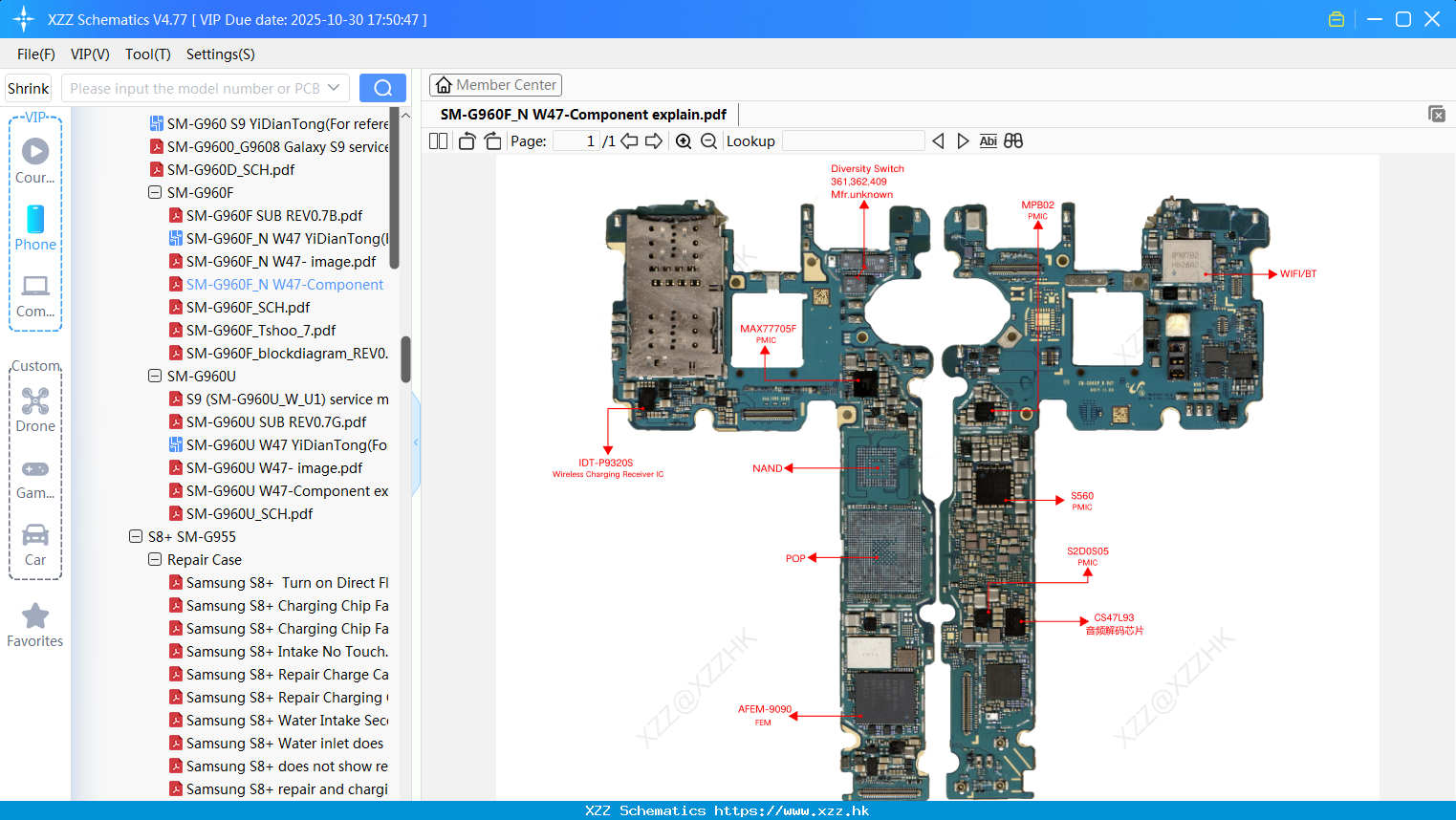
Task: Open the Tool(T) menu
Action: click(148, 54)
